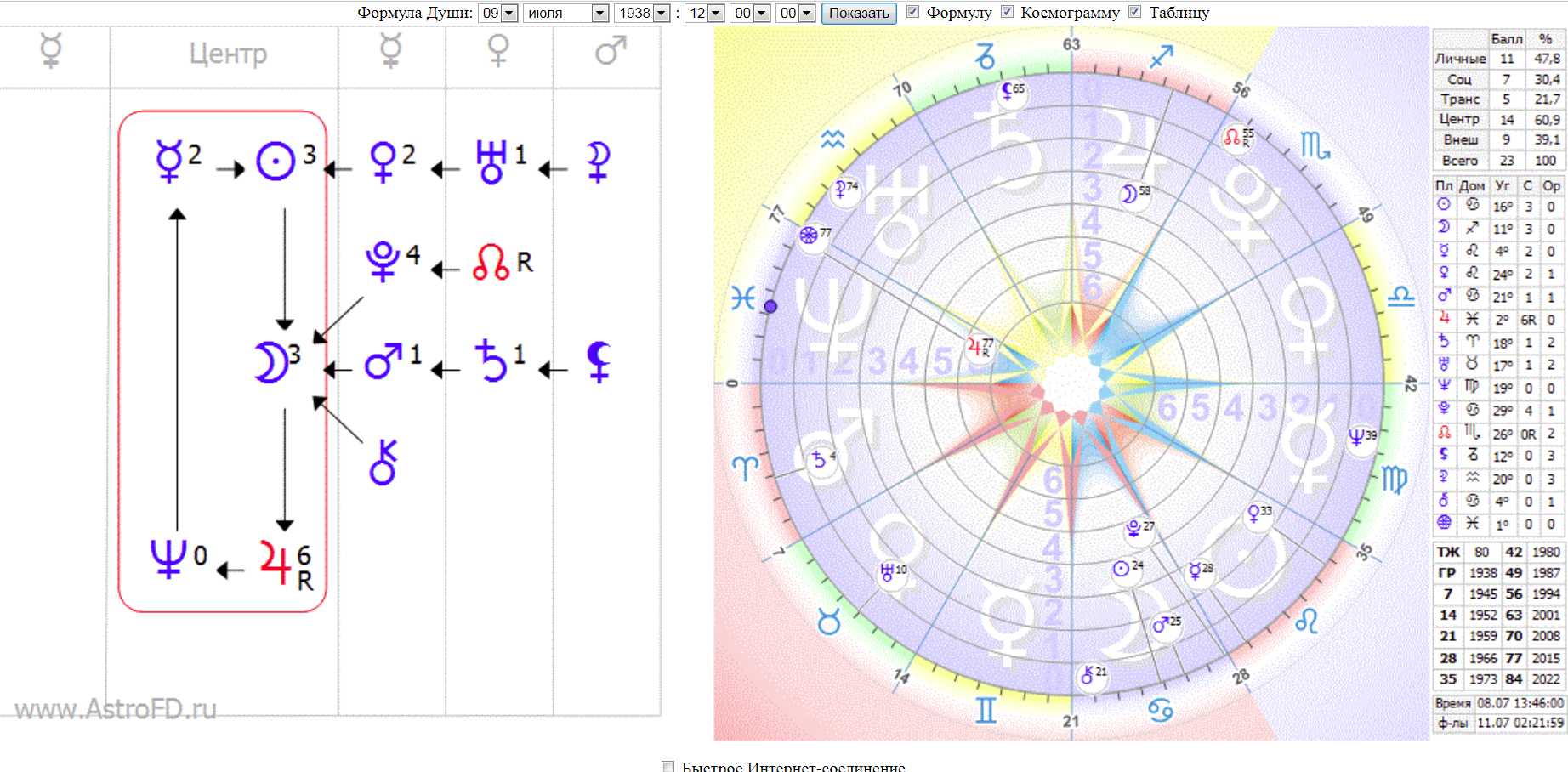The image size is (1568, 772).
Task: Click the Внеш row label in the score table
Action: click(1460, 139)
